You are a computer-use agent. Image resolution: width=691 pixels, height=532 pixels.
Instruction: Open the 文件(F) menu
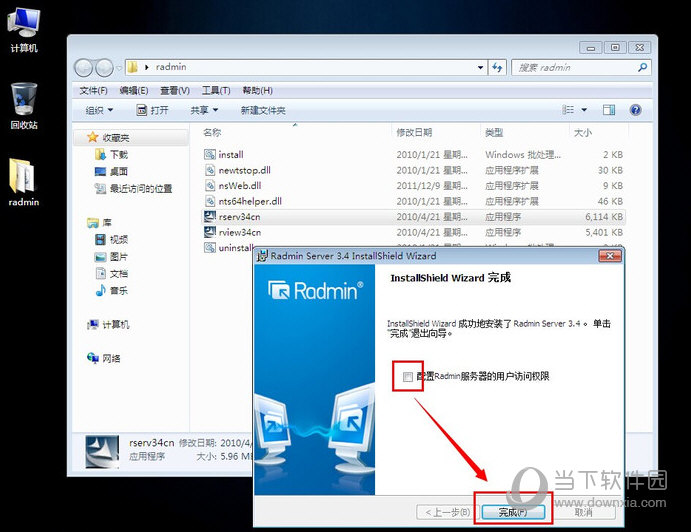click(93, 90)
